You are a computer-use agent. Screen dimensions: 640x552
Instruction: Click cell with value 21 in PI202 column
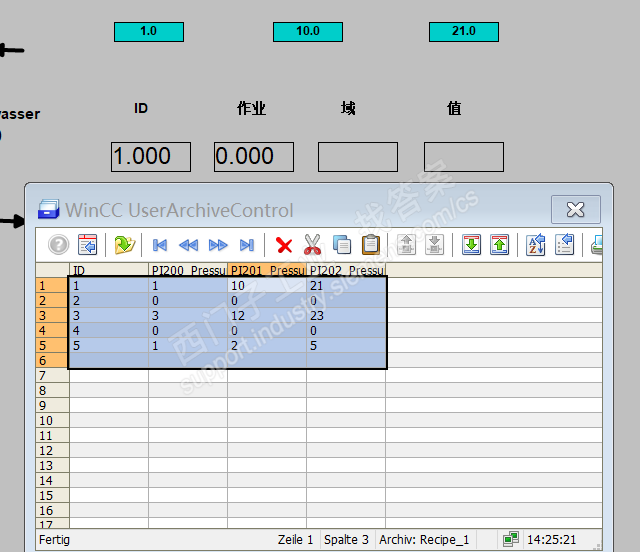point(346,285)
